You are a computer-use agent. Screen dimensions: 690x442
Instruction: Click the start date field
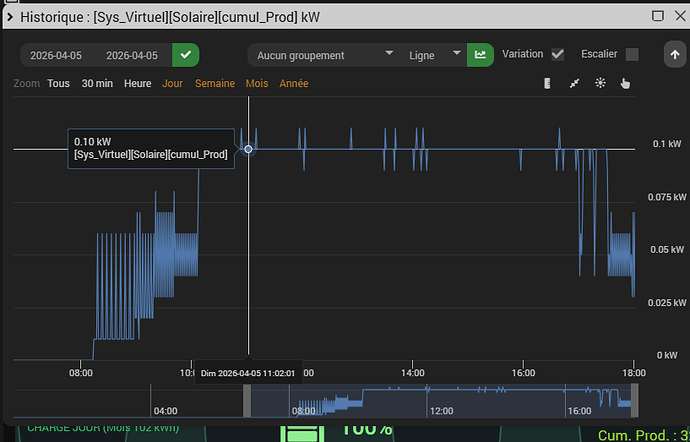(56, 55)
